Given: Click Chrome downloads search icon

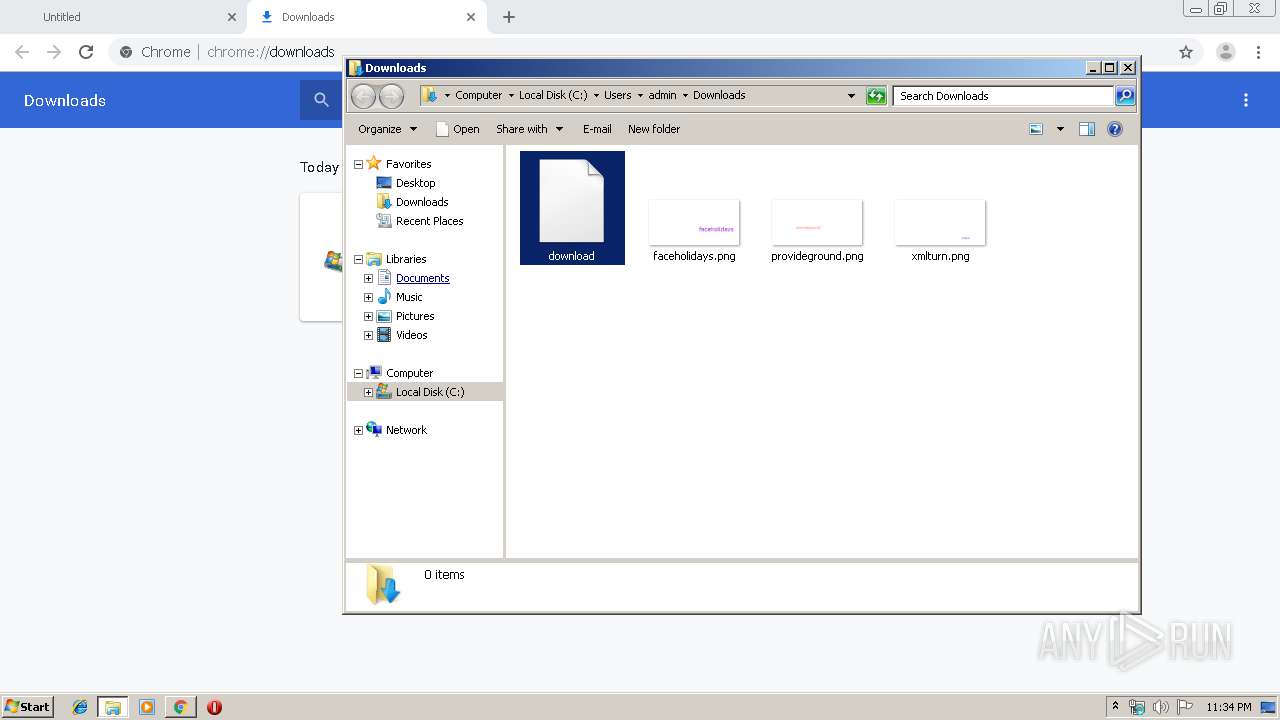Looking at the screenshot, I should [321, 100].
